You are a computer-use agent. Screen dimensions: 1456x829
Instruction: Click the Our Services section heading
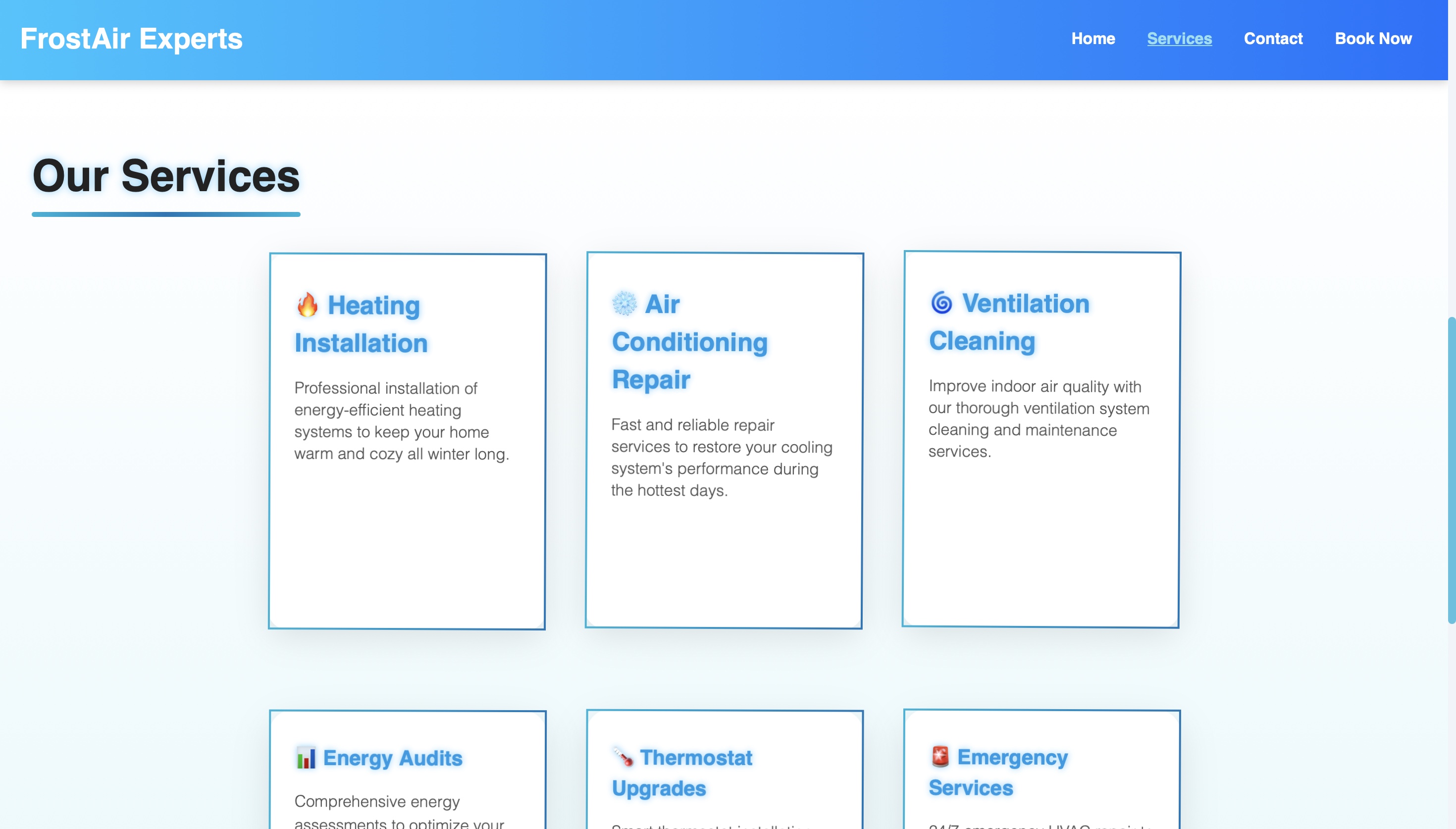(166, 176)
